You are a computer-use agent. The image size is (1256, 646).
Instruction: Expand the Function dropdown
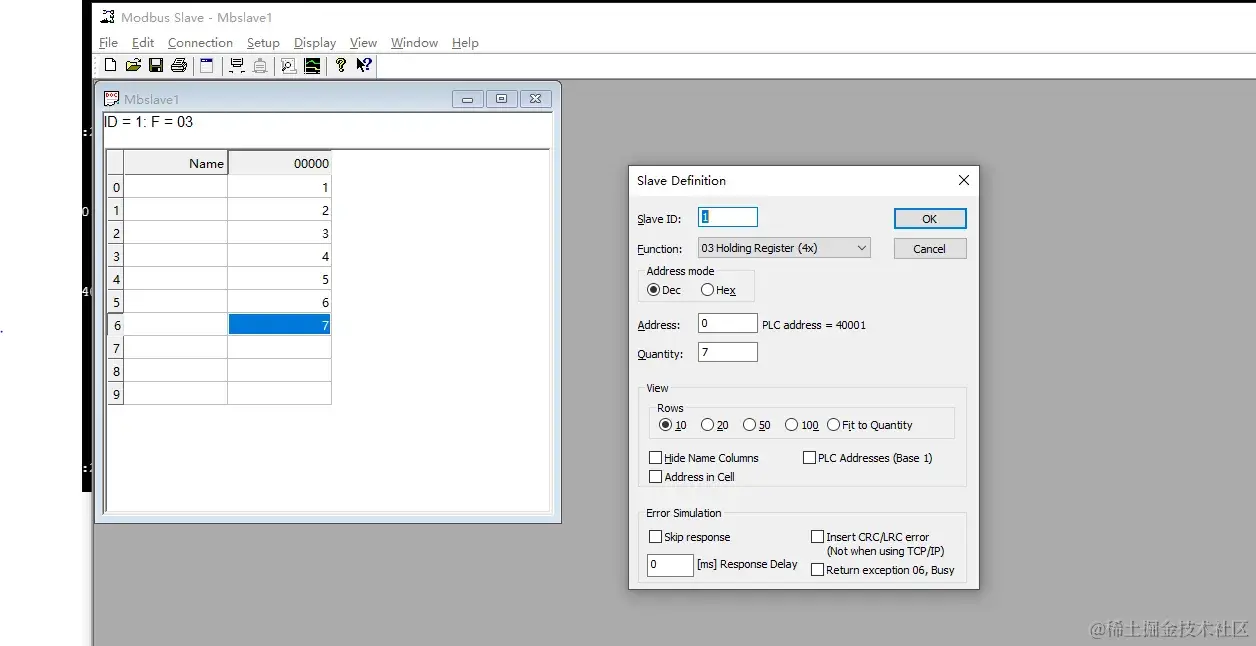pos(863,248)
